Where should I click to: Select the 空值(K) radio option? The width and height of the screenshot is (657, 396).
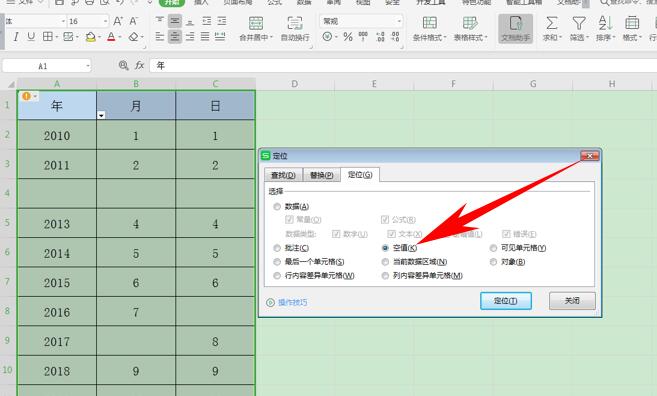tap(385, 248)
